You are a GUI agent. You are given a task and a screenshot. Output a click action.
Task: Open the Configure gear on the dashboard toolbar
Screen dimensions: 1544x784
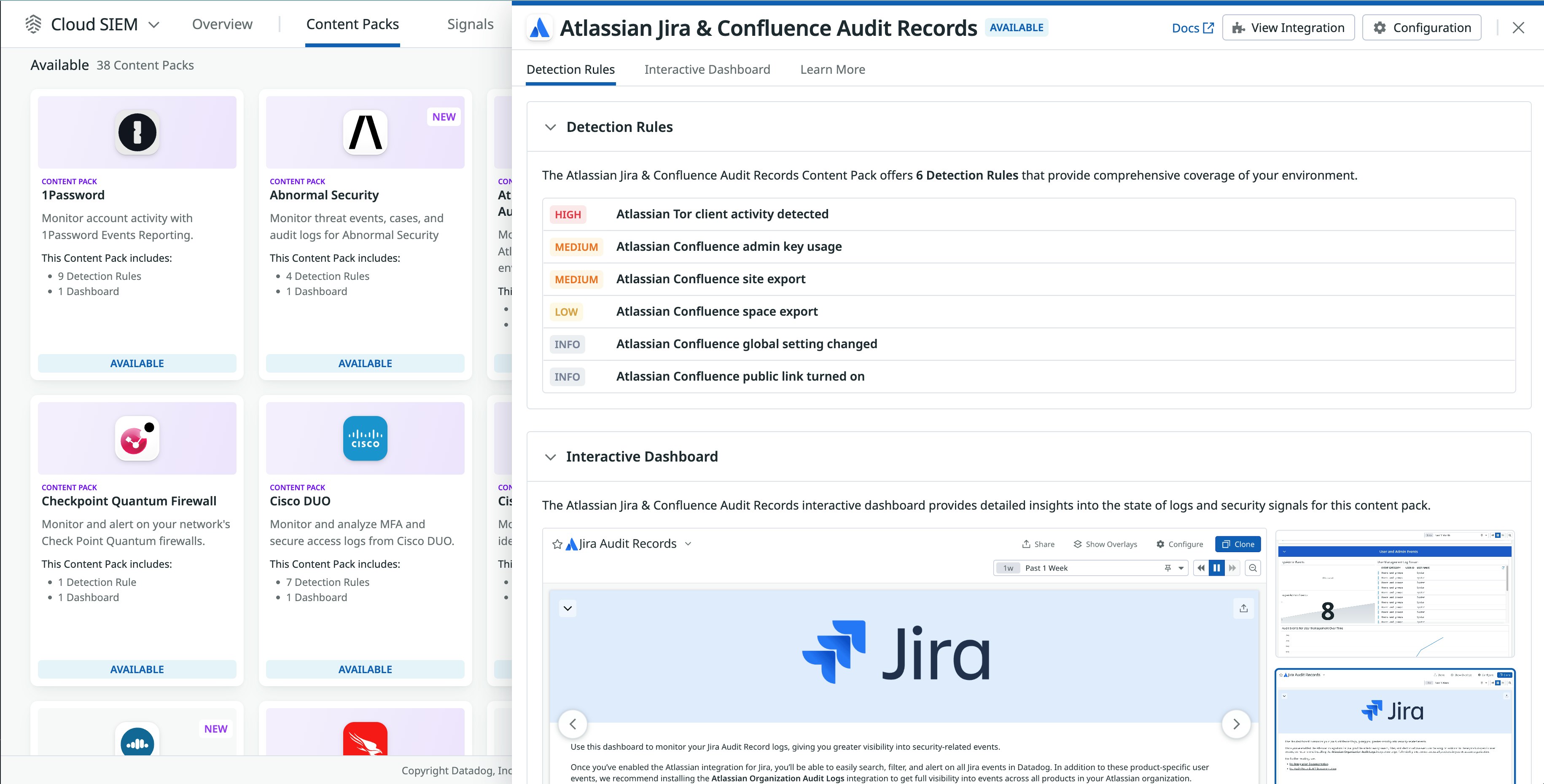click(1162, 544)
